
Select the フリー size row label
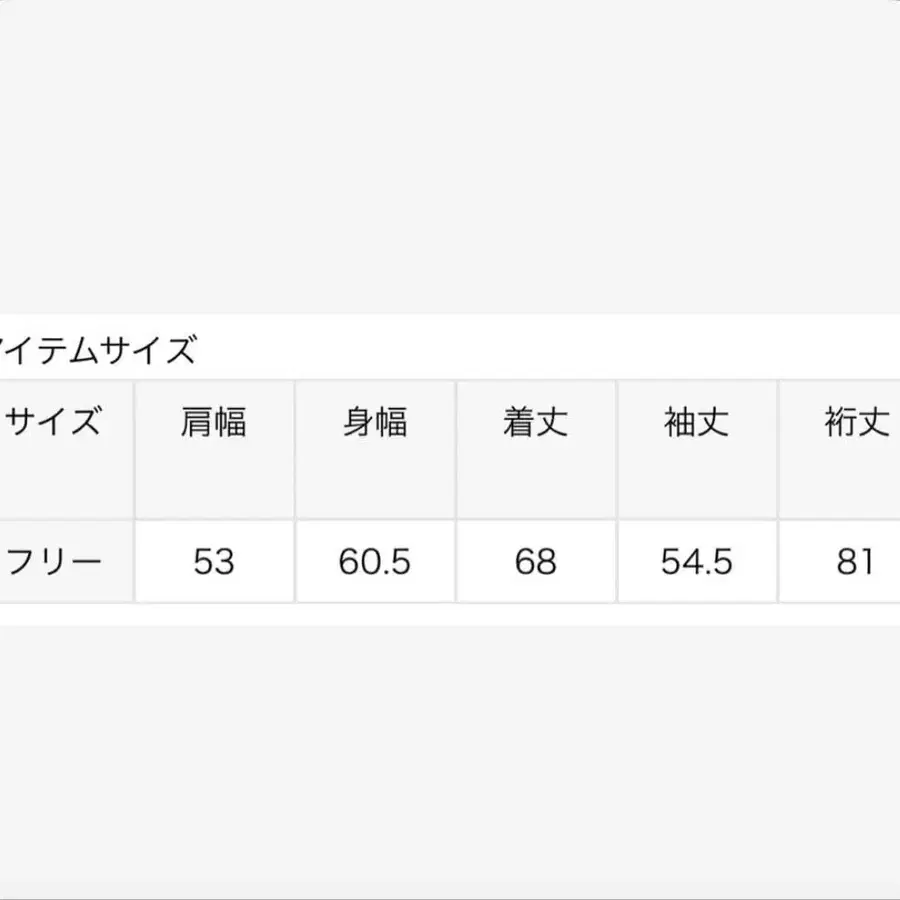pos(55,562)
